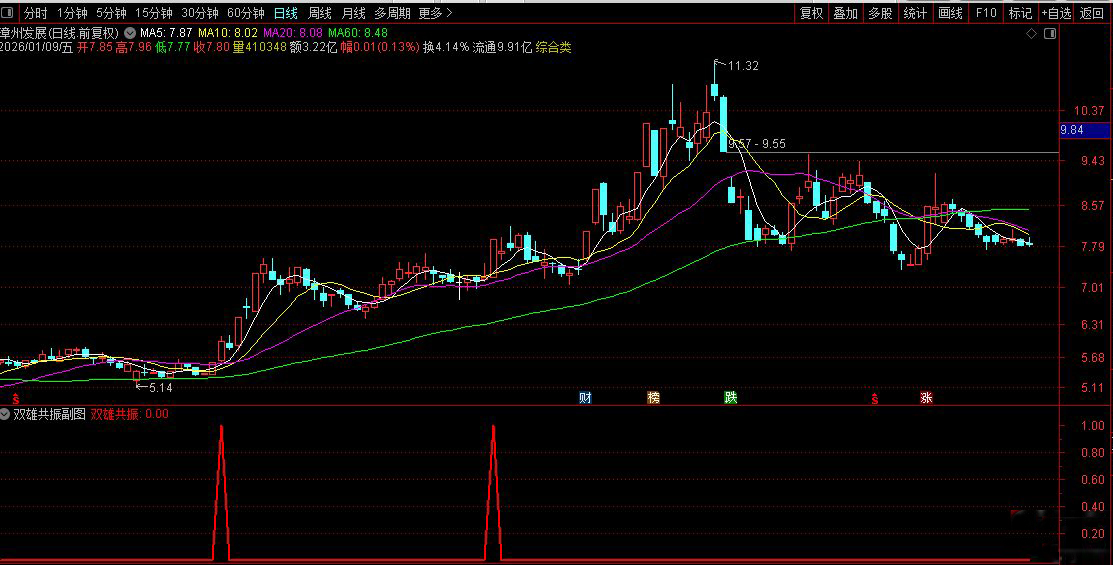Click the 换4.14% turnover rate
The image size is (1113, 565).
pos(446,48)
